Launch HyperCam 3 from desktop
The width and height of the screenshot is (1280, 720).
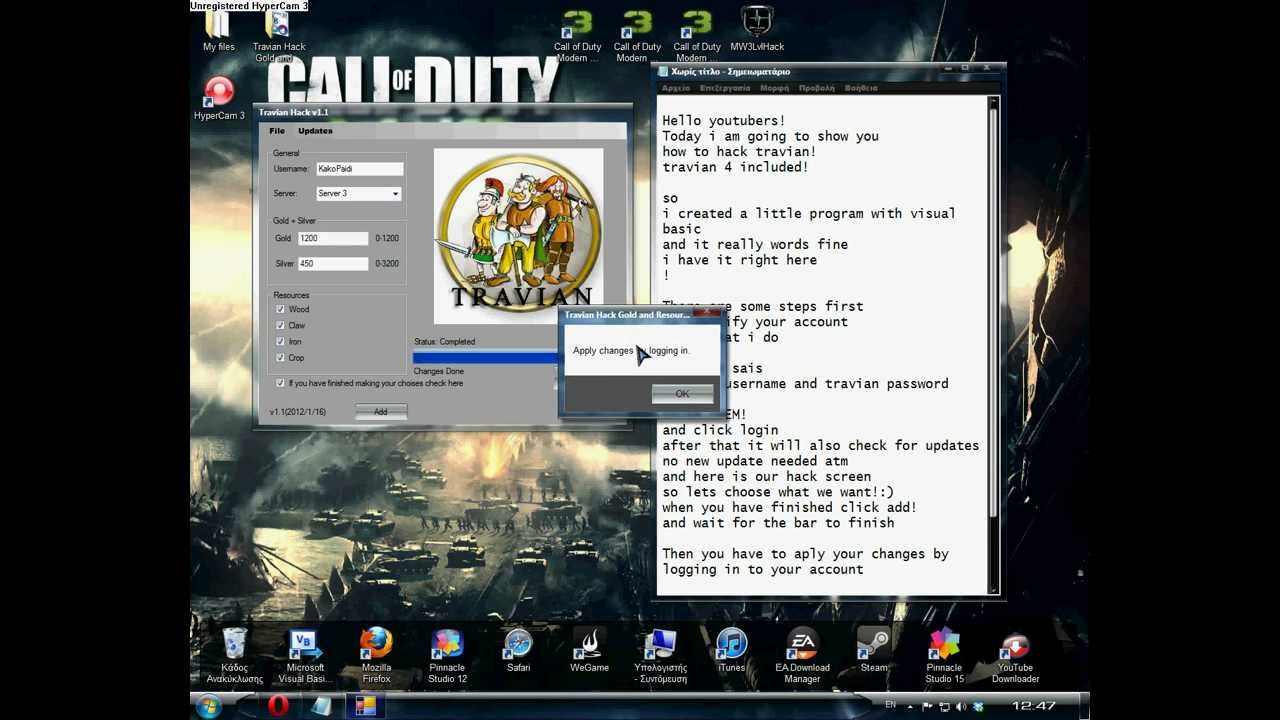pos(219,99)
